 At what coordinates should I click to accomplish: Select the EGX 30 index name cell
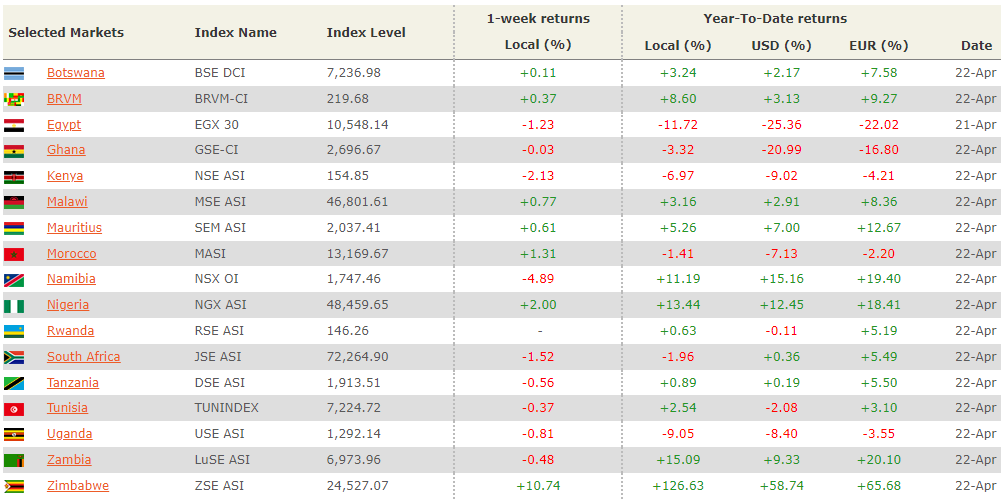click(x=219, y=125)
